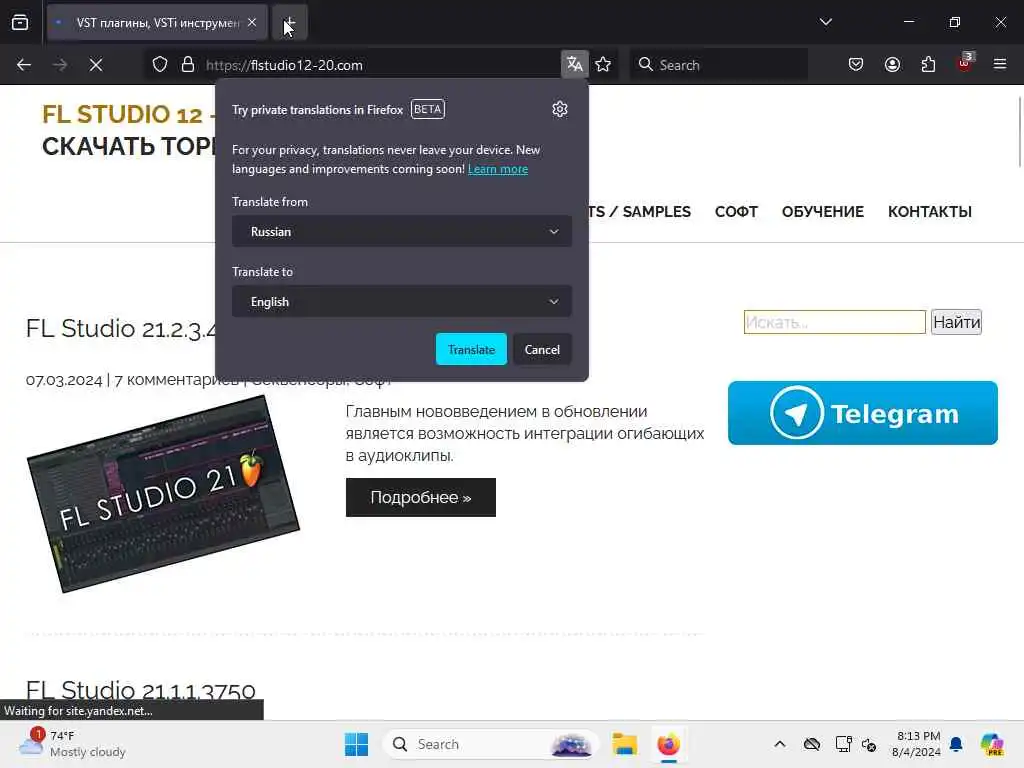
Task: Open the notification bell icon
Action: [956, 744]
